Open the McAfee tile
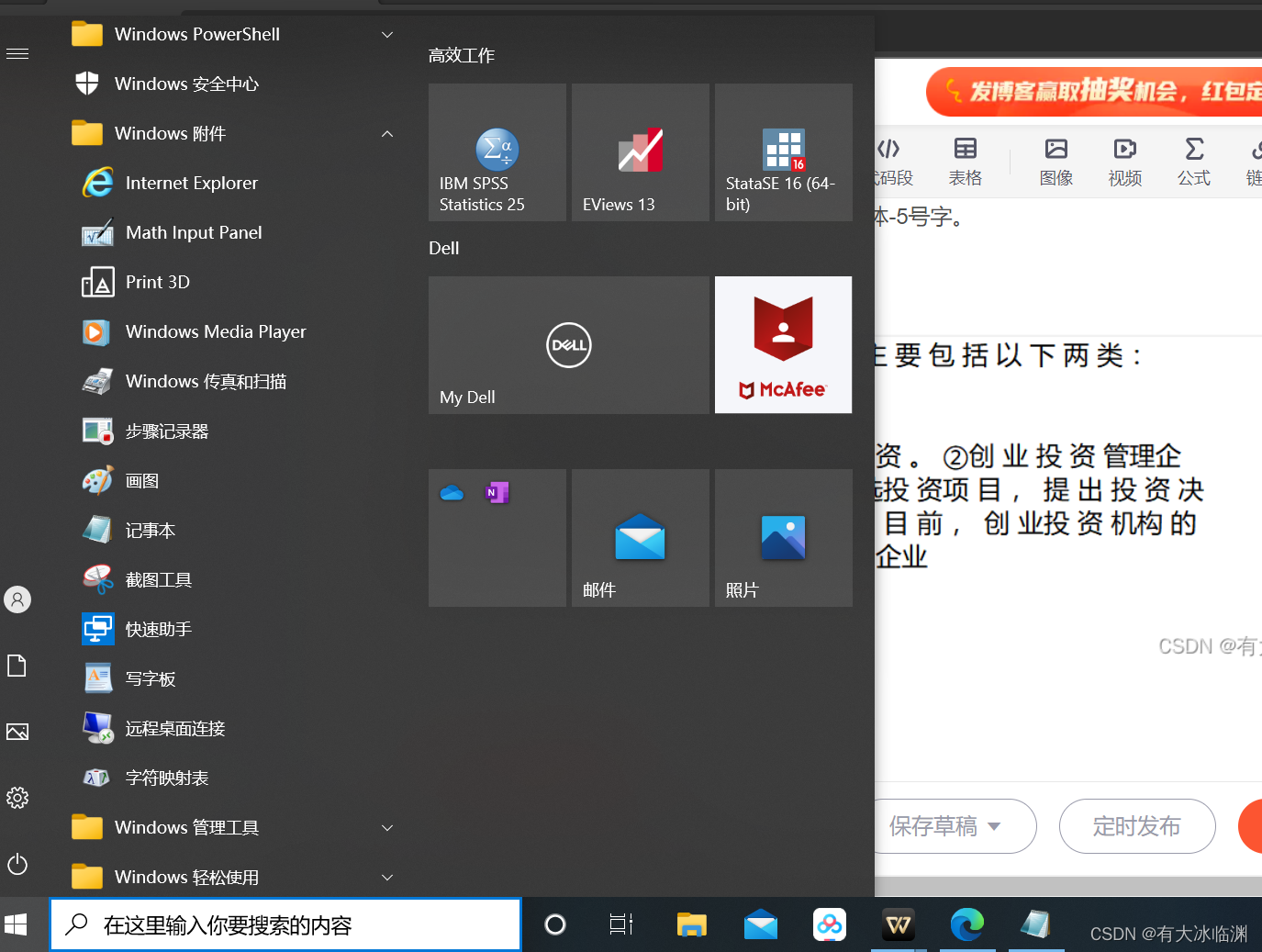The width and height of the screenshot is (1262, 952). [x=784, y=345]
